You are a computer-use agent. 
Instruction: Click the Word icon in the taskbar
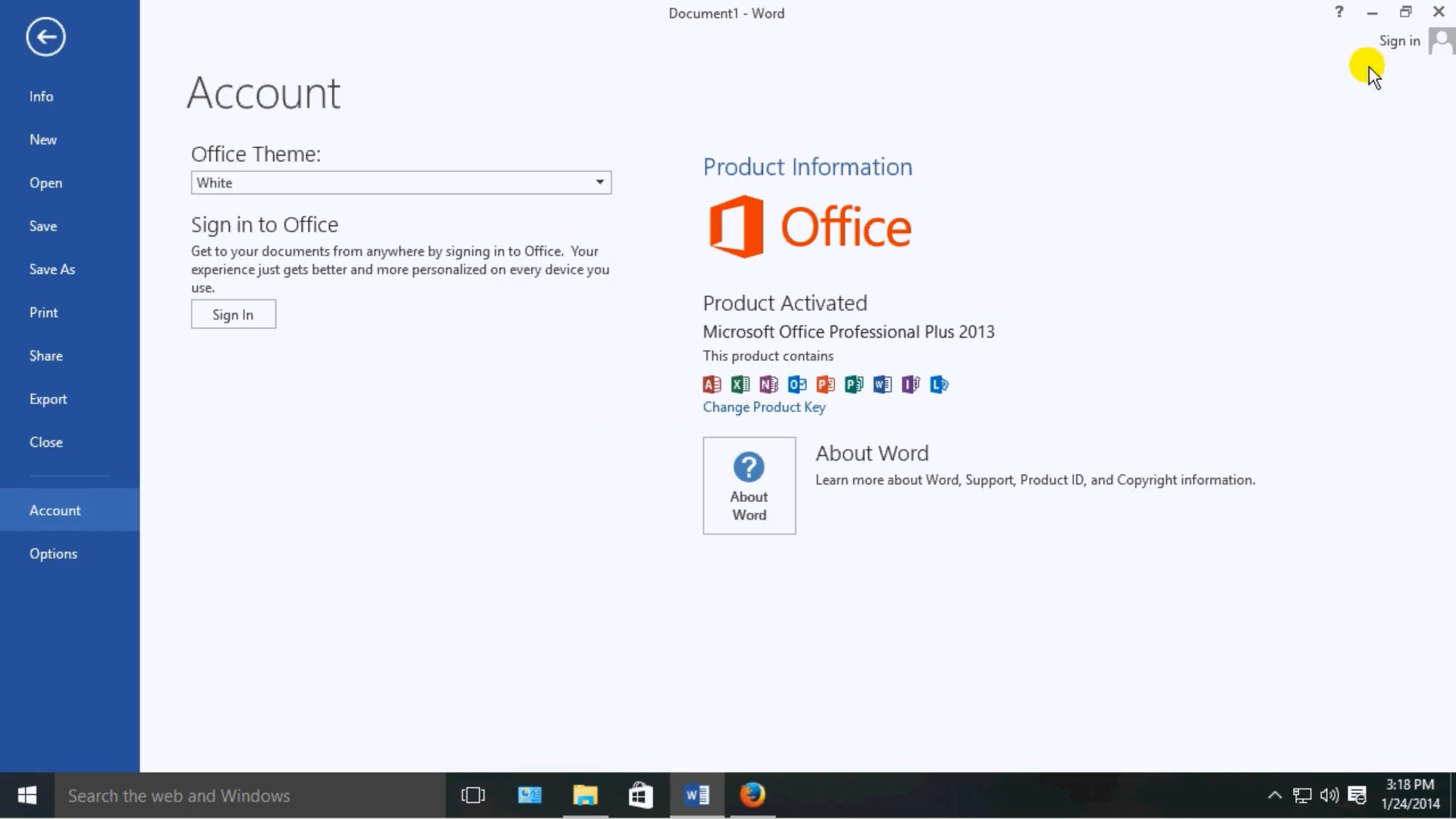696,795
